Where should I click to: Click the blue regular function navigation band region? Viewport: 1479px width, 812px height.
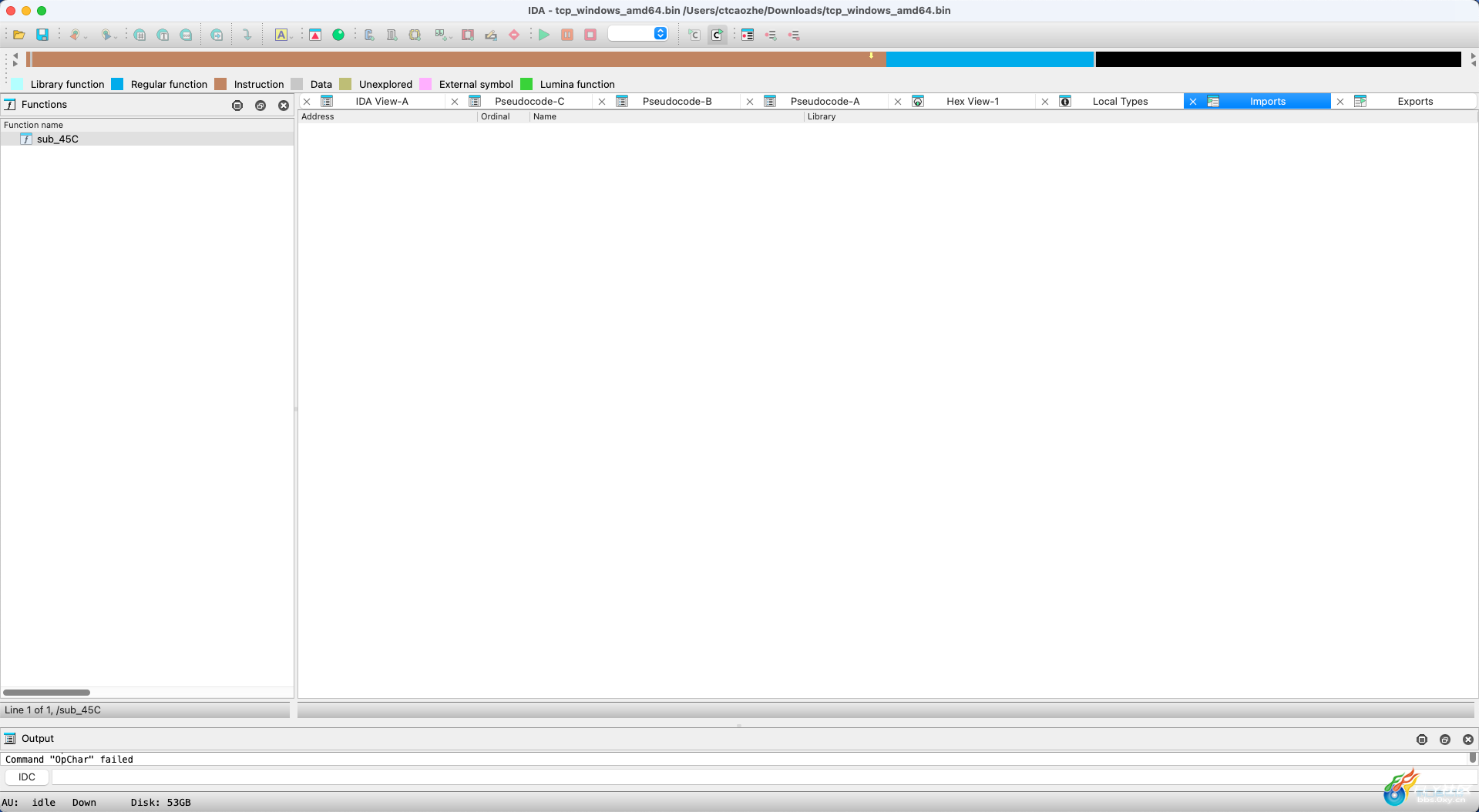click(x=990, y=59)
